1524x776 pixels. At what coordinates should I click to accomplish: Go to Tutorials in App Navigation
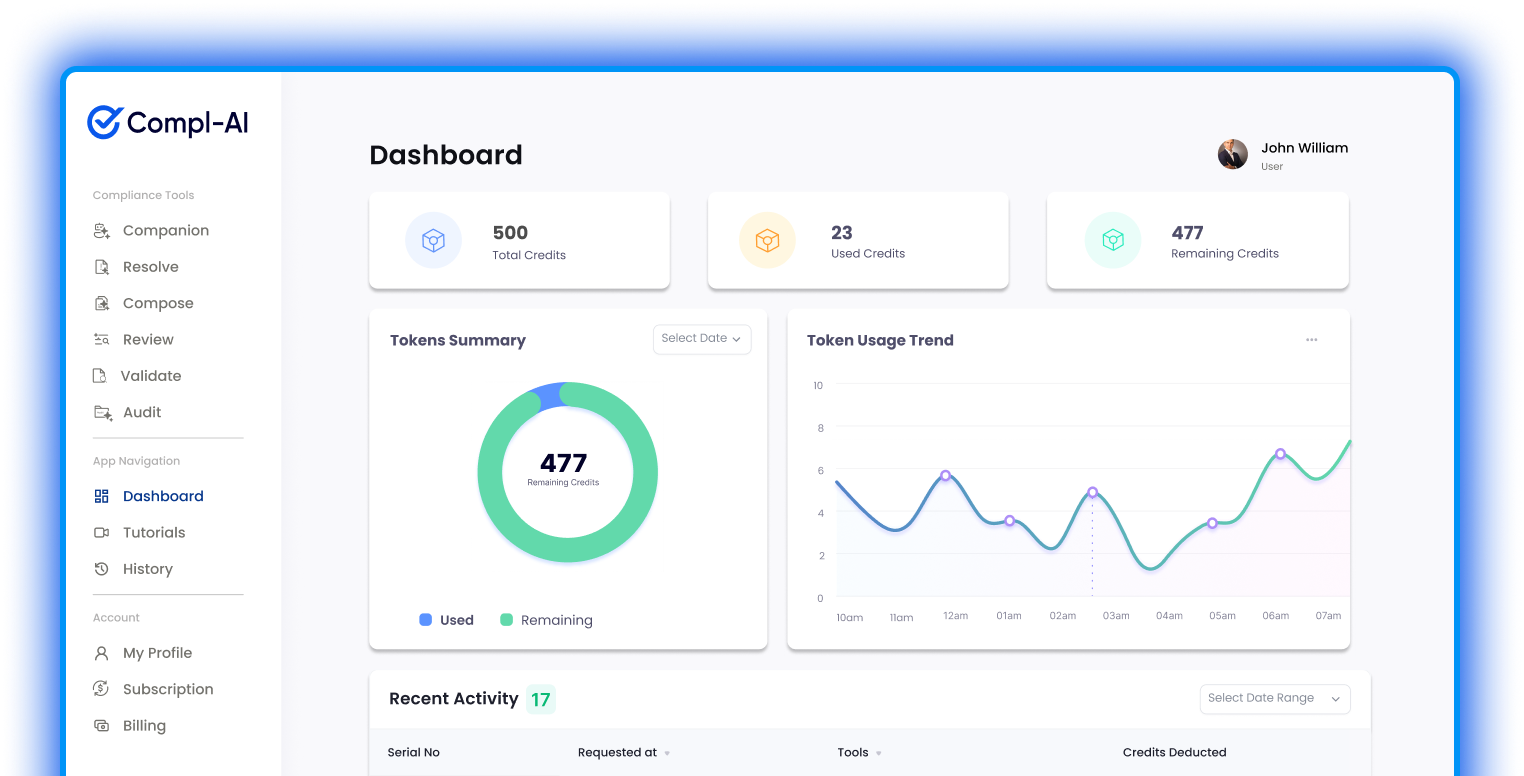pyautogui.click(x=153, y=533)
